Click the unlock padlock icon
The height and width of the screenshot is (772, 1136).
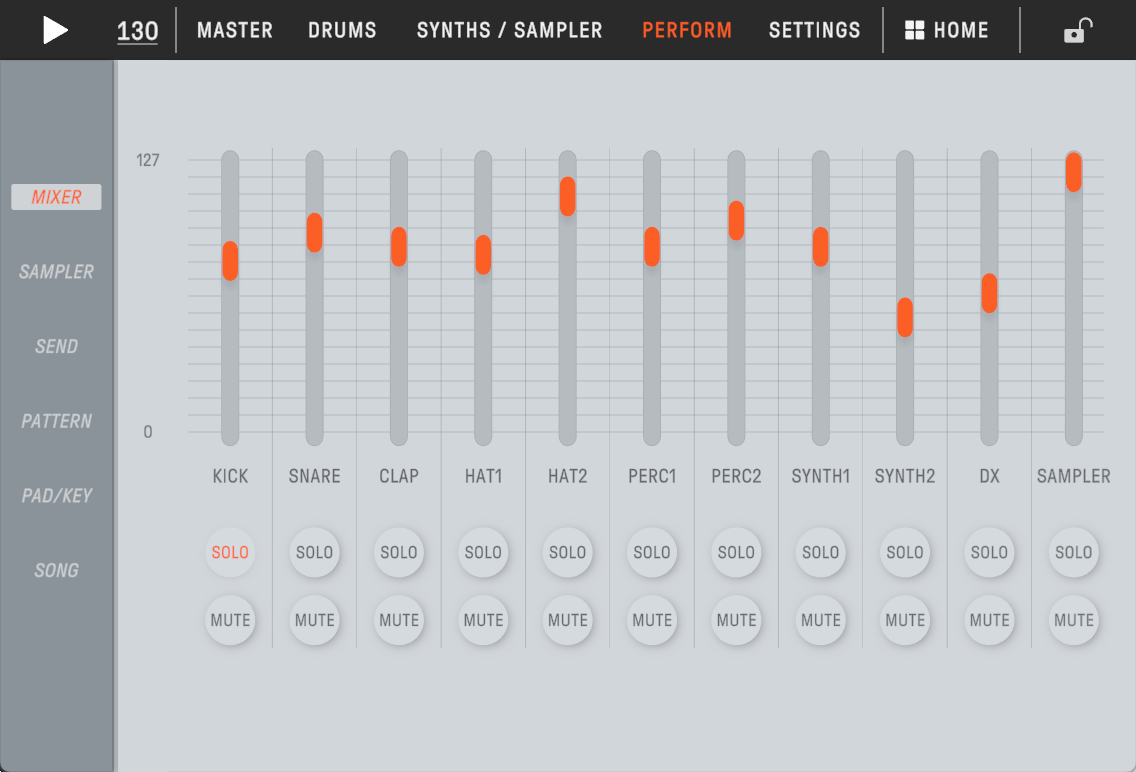[1076, 31]
